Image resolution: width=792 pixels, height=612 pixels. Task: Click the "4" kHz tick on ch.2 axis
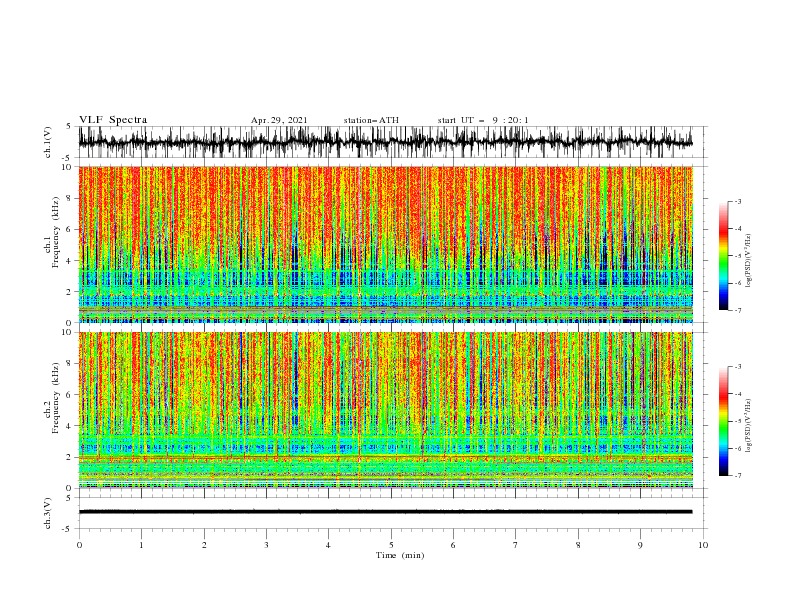click(70, 426)
